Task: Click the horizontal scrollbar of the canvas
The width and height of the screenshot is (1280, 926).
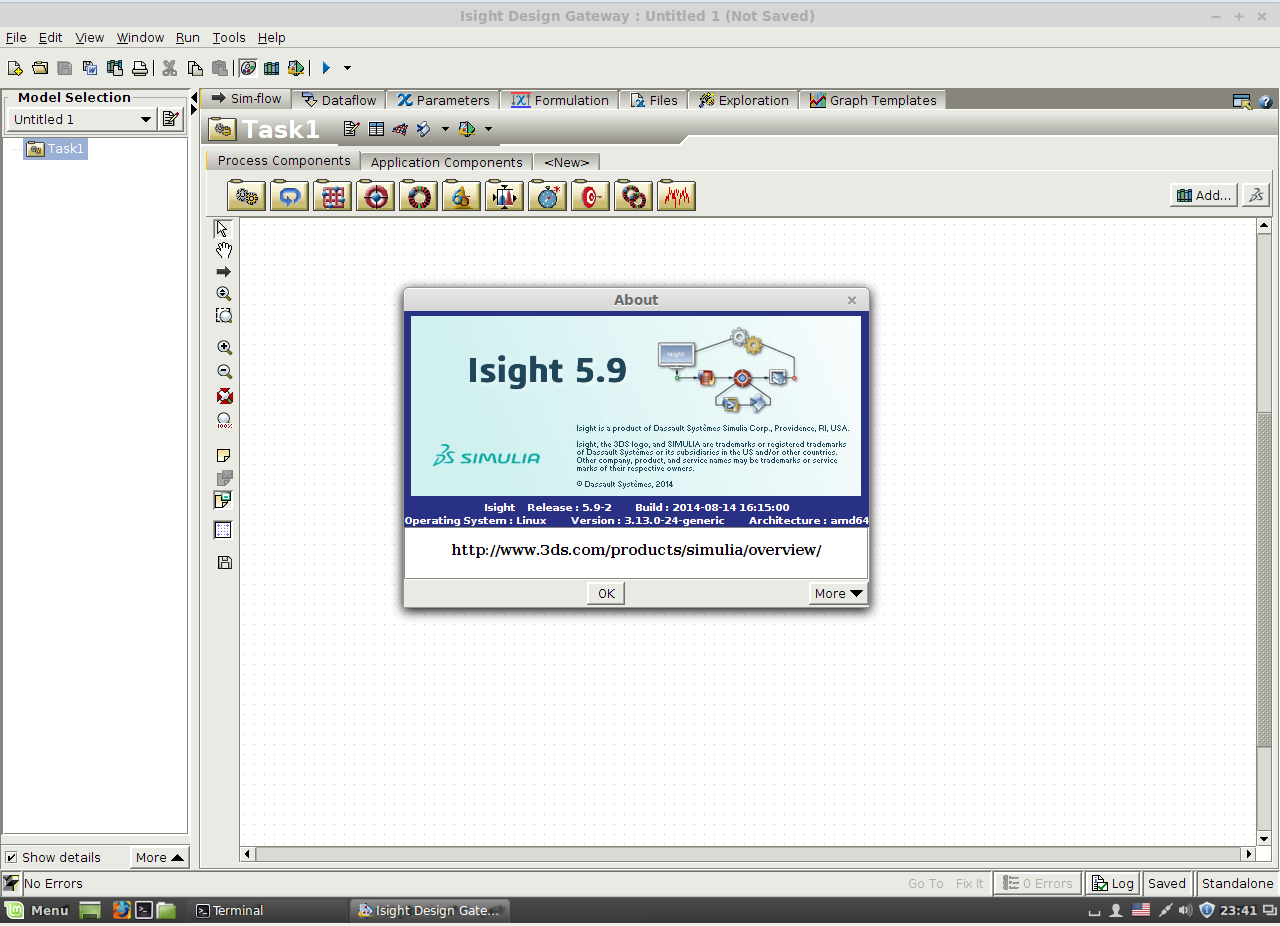Action: click(747, 854)
